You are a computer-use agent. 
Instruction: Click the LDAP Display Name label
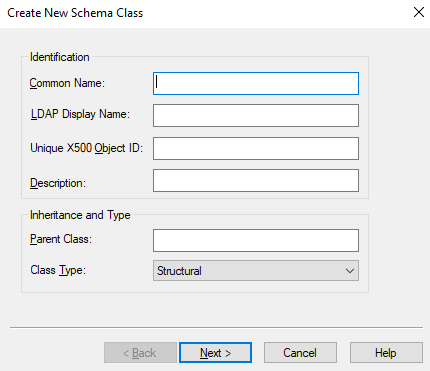click(80, 114)
